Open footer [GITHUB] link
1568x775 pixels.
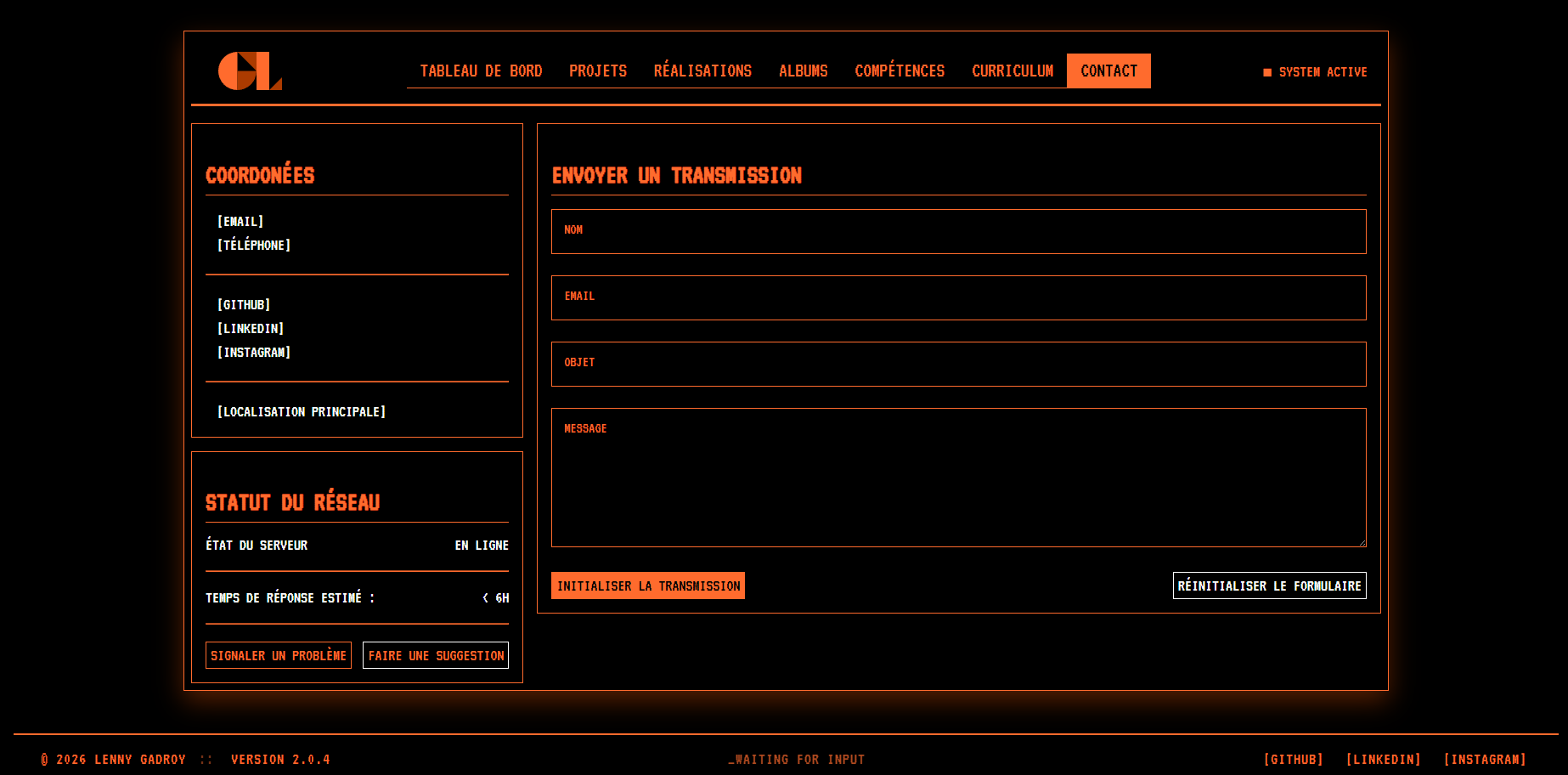[x=1294, y=760]
